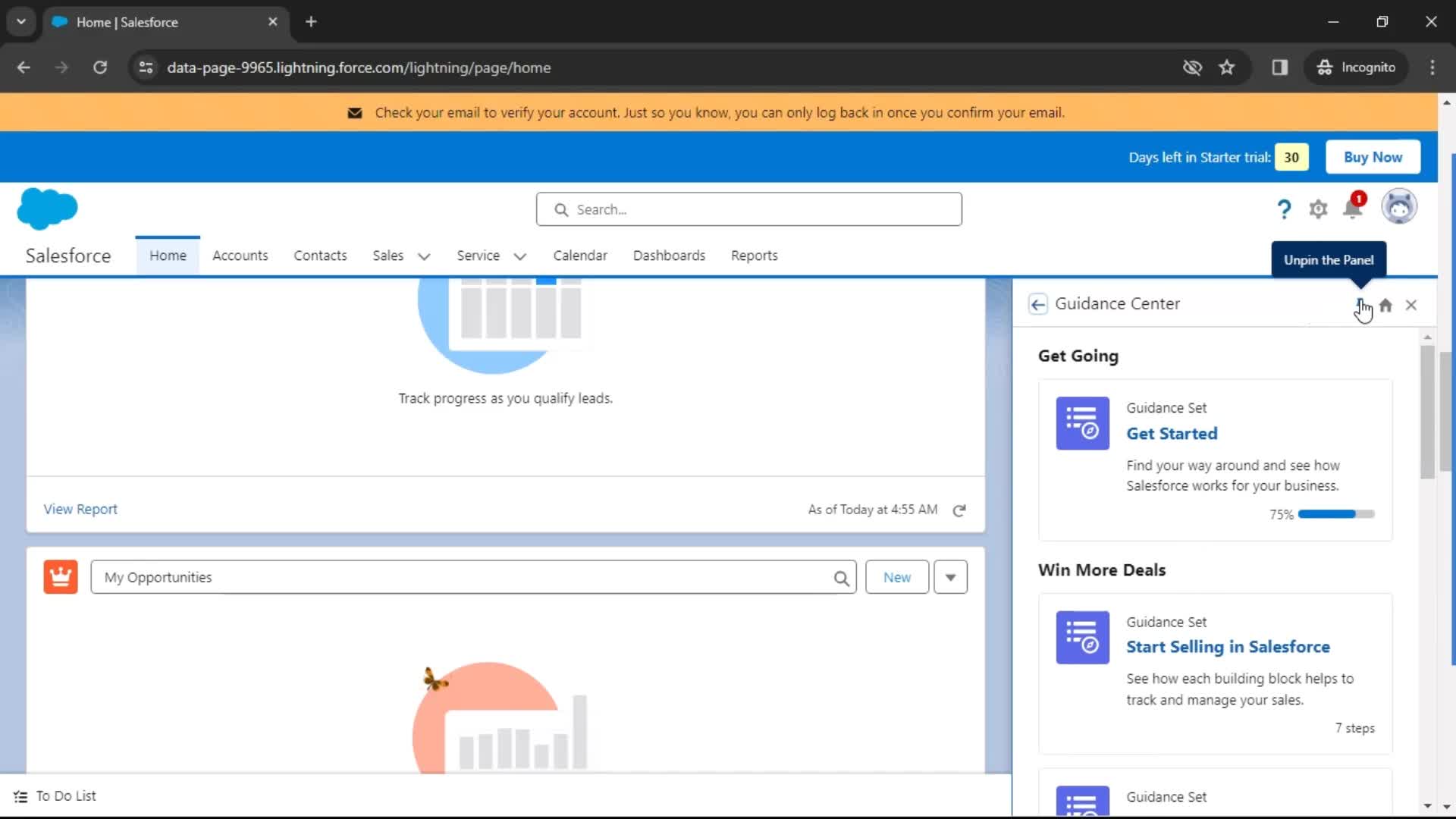Bookmark this page with the star
The height and width of the screenshot is (819, 1456).
1226,67
